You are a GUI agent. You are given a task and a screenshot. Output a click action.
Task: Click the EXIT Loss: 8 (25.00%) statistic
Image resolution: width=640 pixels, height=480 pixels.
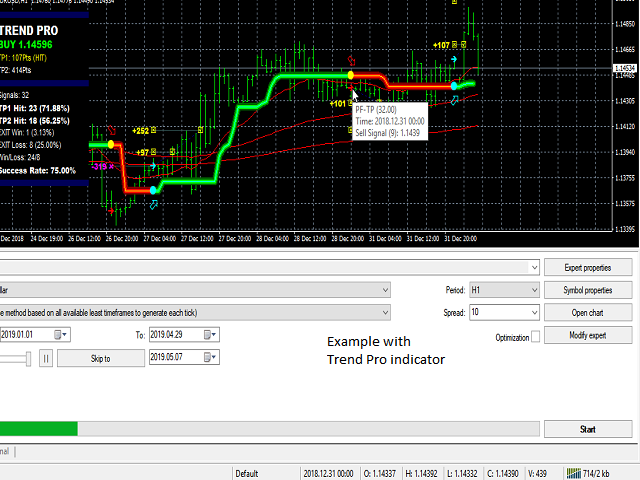pyautogui.click(x=31, y=145)
